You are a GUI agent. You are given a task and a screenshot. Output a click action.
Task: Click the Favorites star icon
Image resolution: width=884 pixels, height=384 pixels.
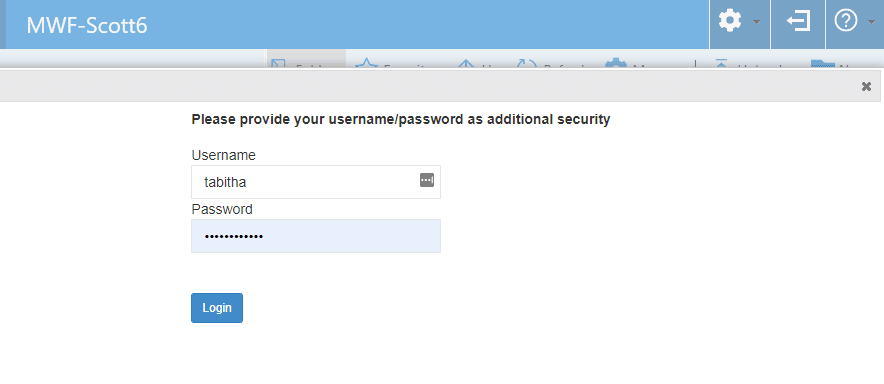(x=365, y=64)
